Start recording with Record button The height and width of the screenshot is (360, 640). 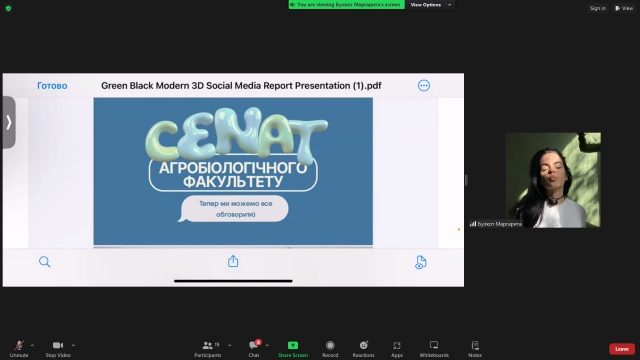[330, 349]
